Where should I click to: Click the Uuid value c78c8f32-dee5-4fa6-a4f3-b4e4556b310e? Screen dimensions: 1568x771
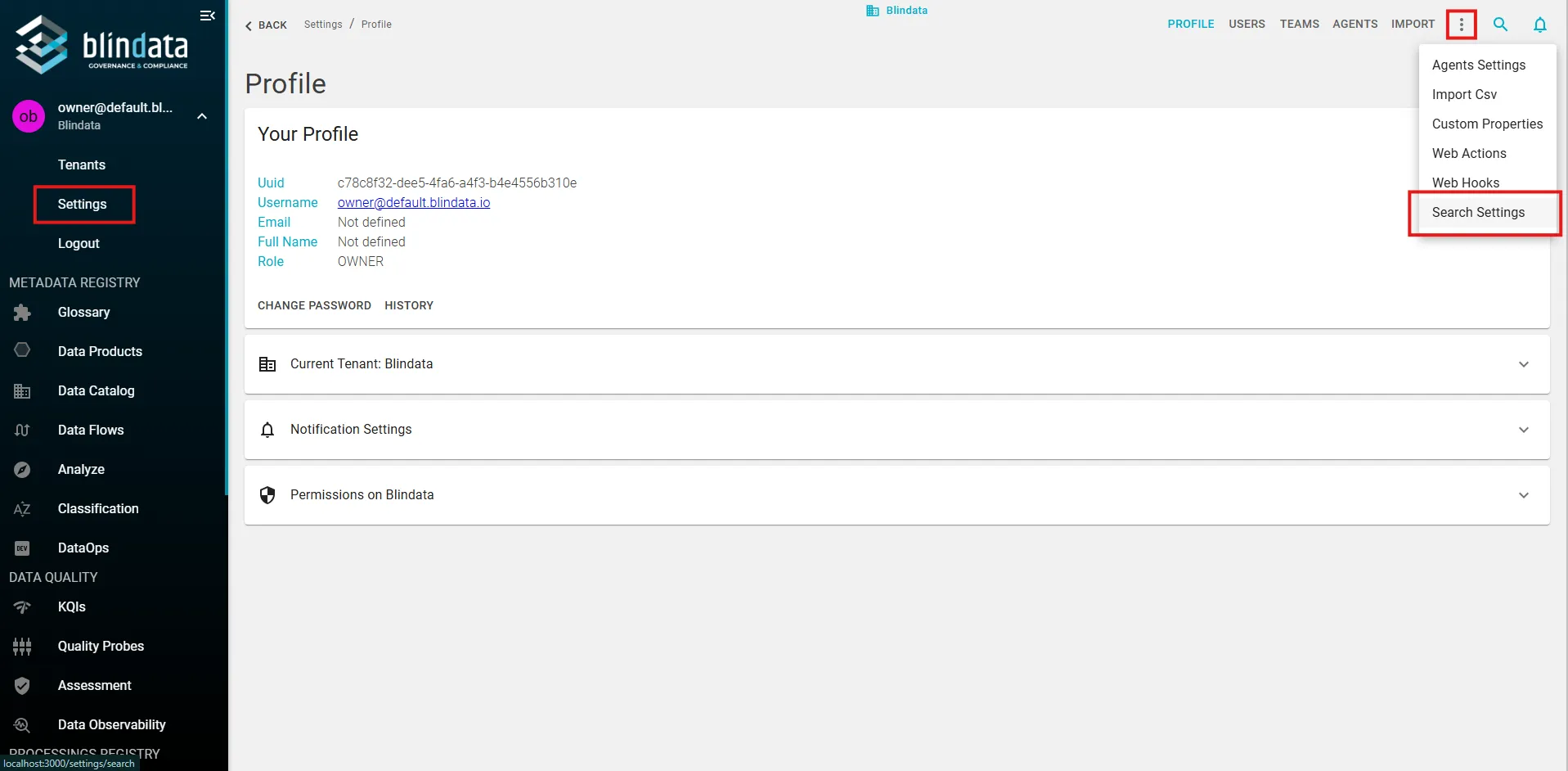(x=457, y=183)
